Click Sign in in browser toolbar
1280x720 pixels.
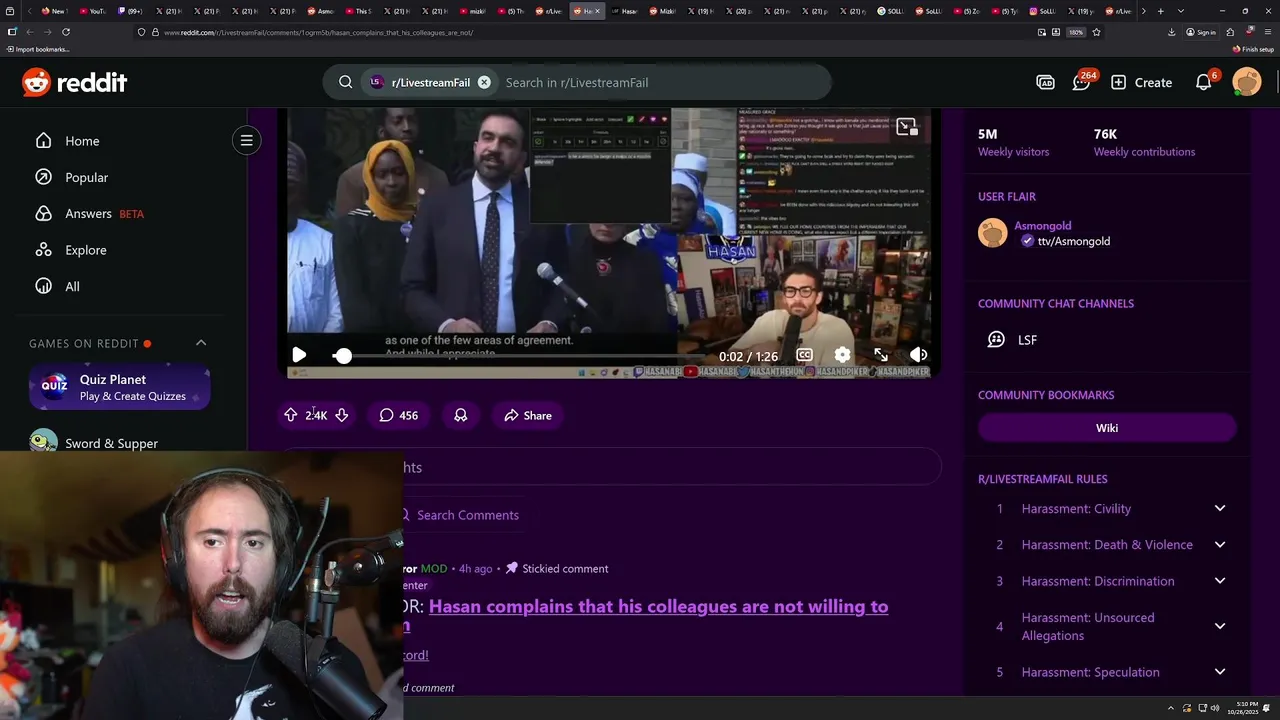(1201, 32)
